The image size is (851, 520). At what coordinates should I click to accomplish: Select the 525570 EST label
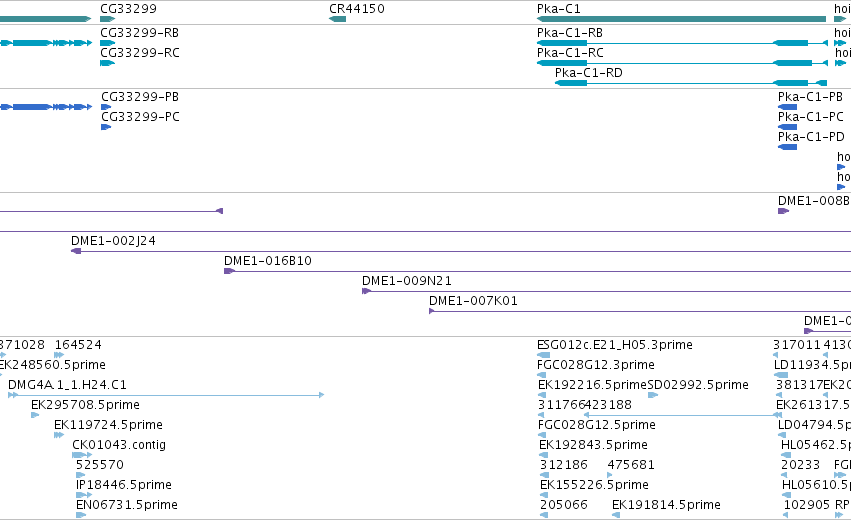(x=100, y=465)
